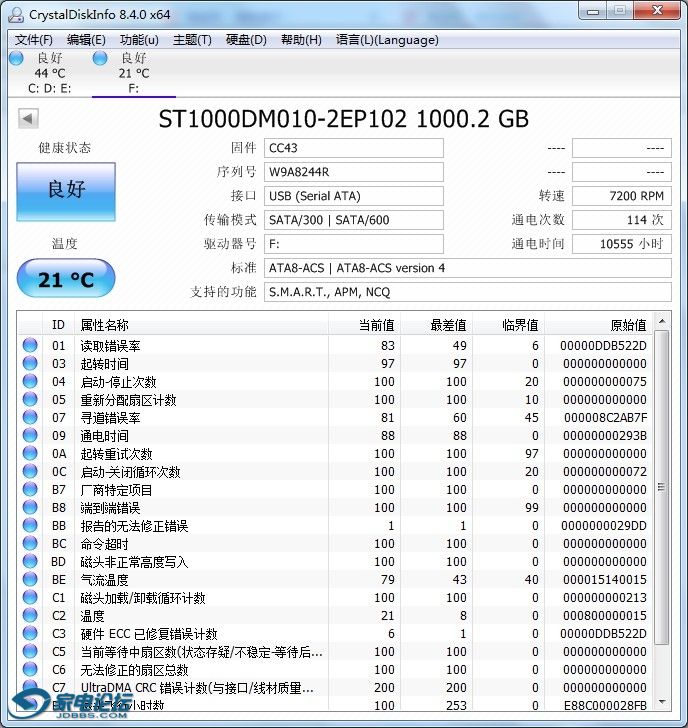Image resolution: width=688 pixels, height=728 pixels.
Task: Click status icon of row 0C 启动-关闭循环次数
Action: (x=30, y=471)
